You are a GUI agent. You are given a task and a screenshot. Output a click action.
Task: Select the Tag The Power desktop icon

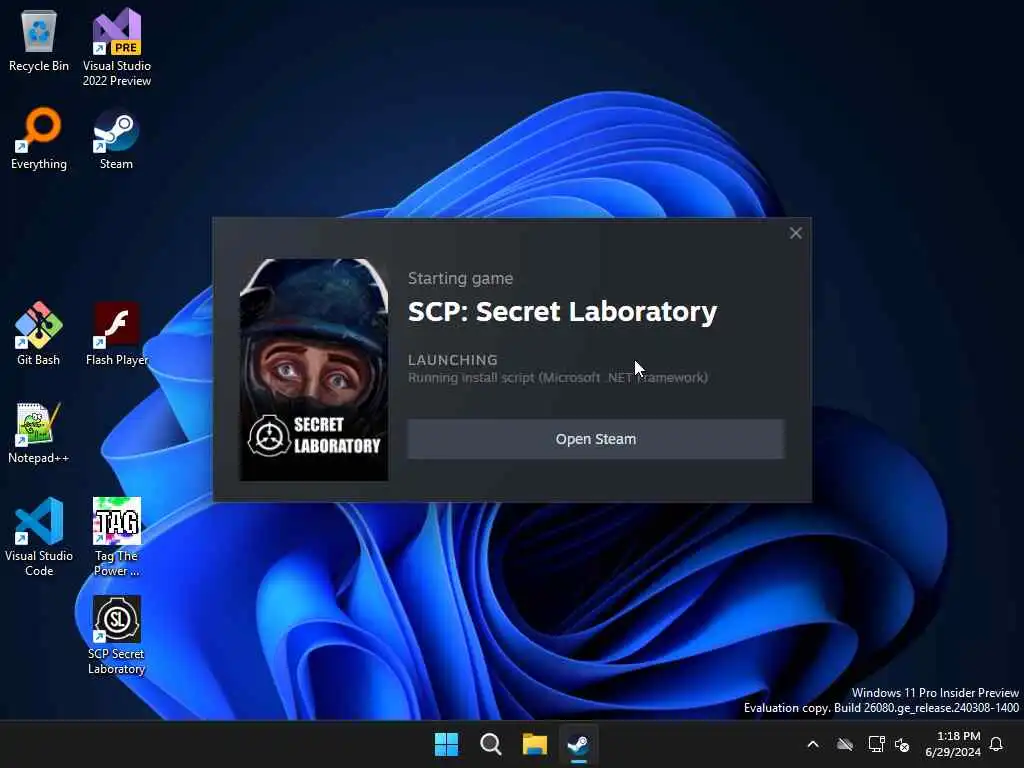[116, 537]
